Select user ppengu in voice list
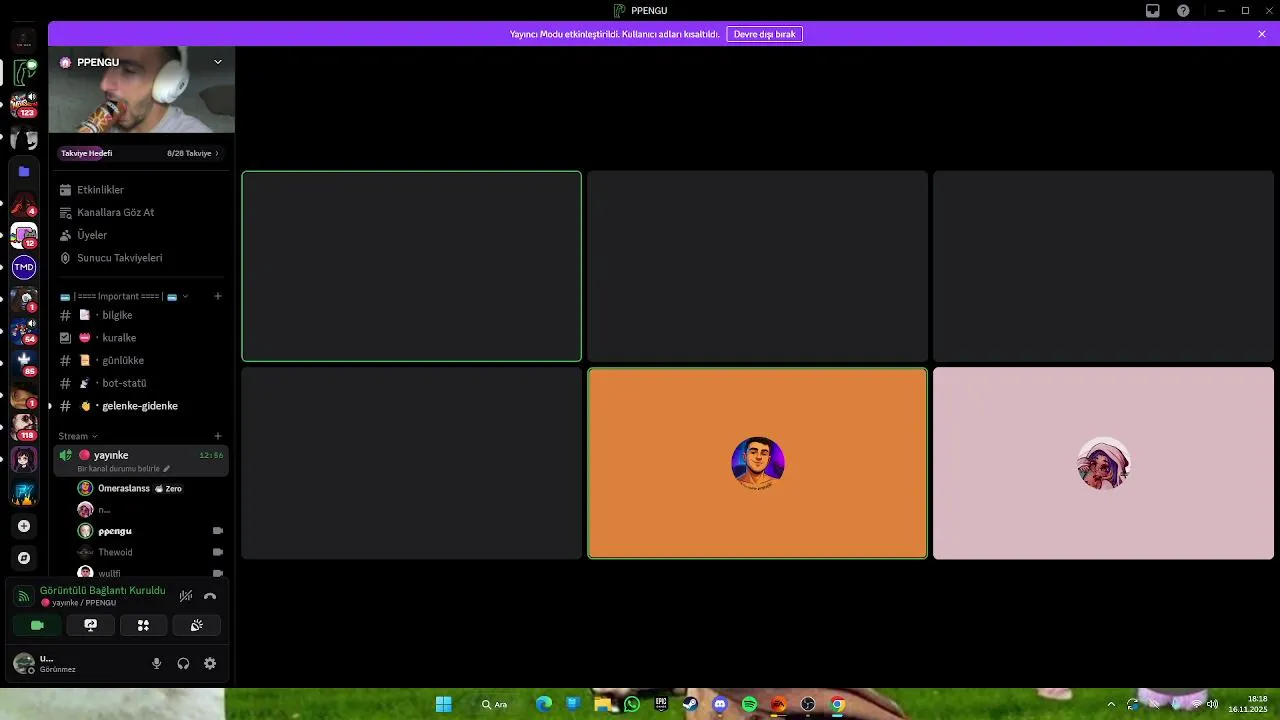The height and width of the screenshot is (720, 1280). click(x=150, y=531)
